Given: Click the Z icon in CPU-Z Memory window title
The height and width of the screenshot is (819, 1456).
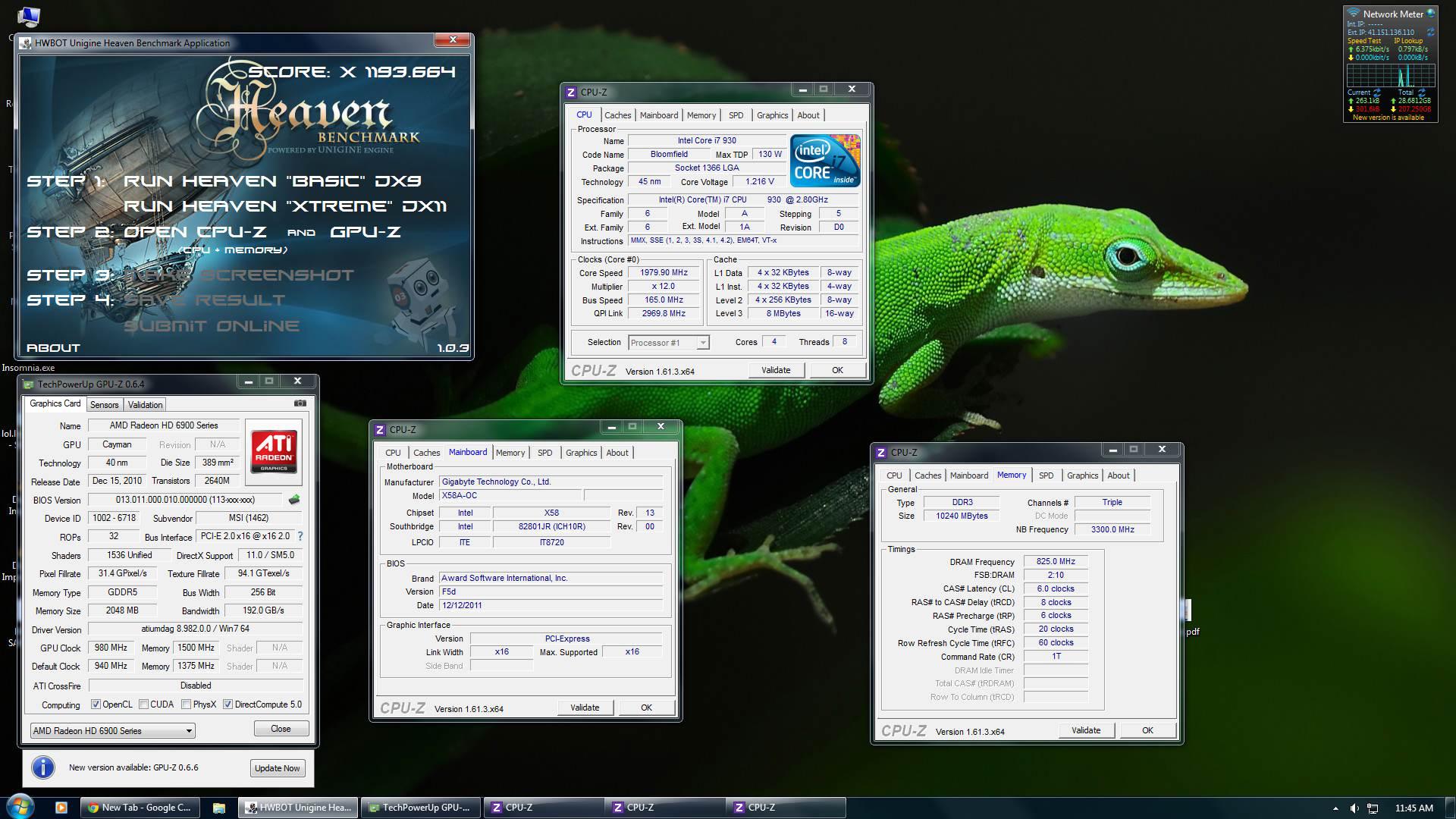Looking at the screenshot, I should point(880,452).
